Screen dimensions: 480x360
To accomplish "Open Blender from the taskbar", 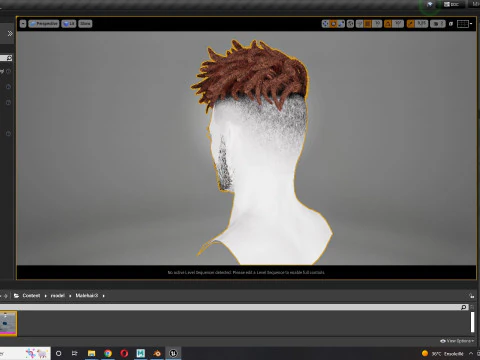I will 157,353.
